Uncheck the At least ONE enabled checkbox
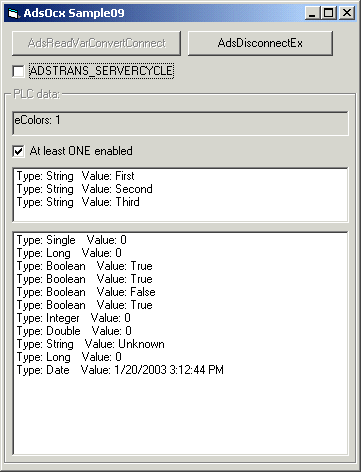The image size is (361, 472). 18,151
